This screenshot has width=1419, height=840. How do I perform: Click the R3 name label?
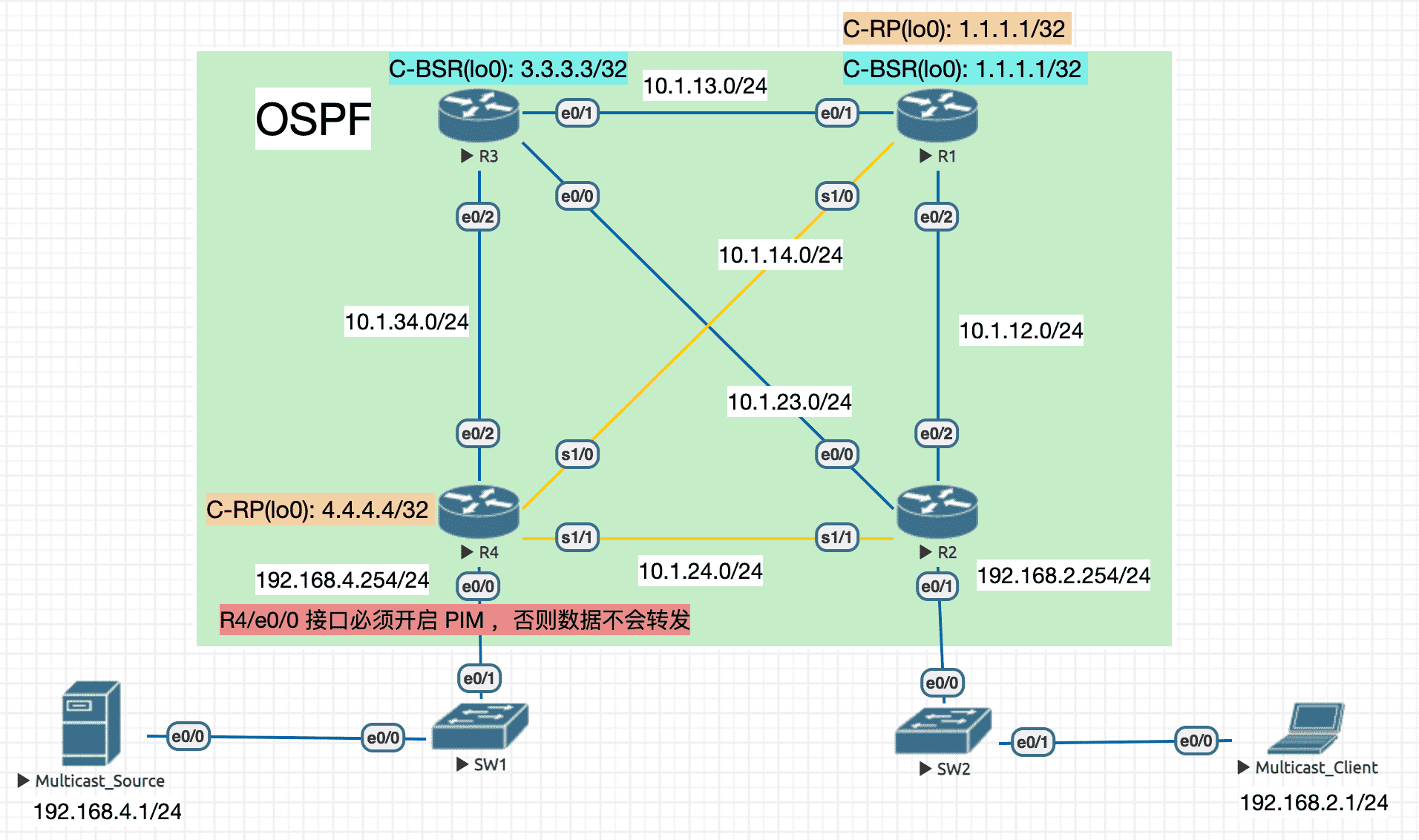488,156
